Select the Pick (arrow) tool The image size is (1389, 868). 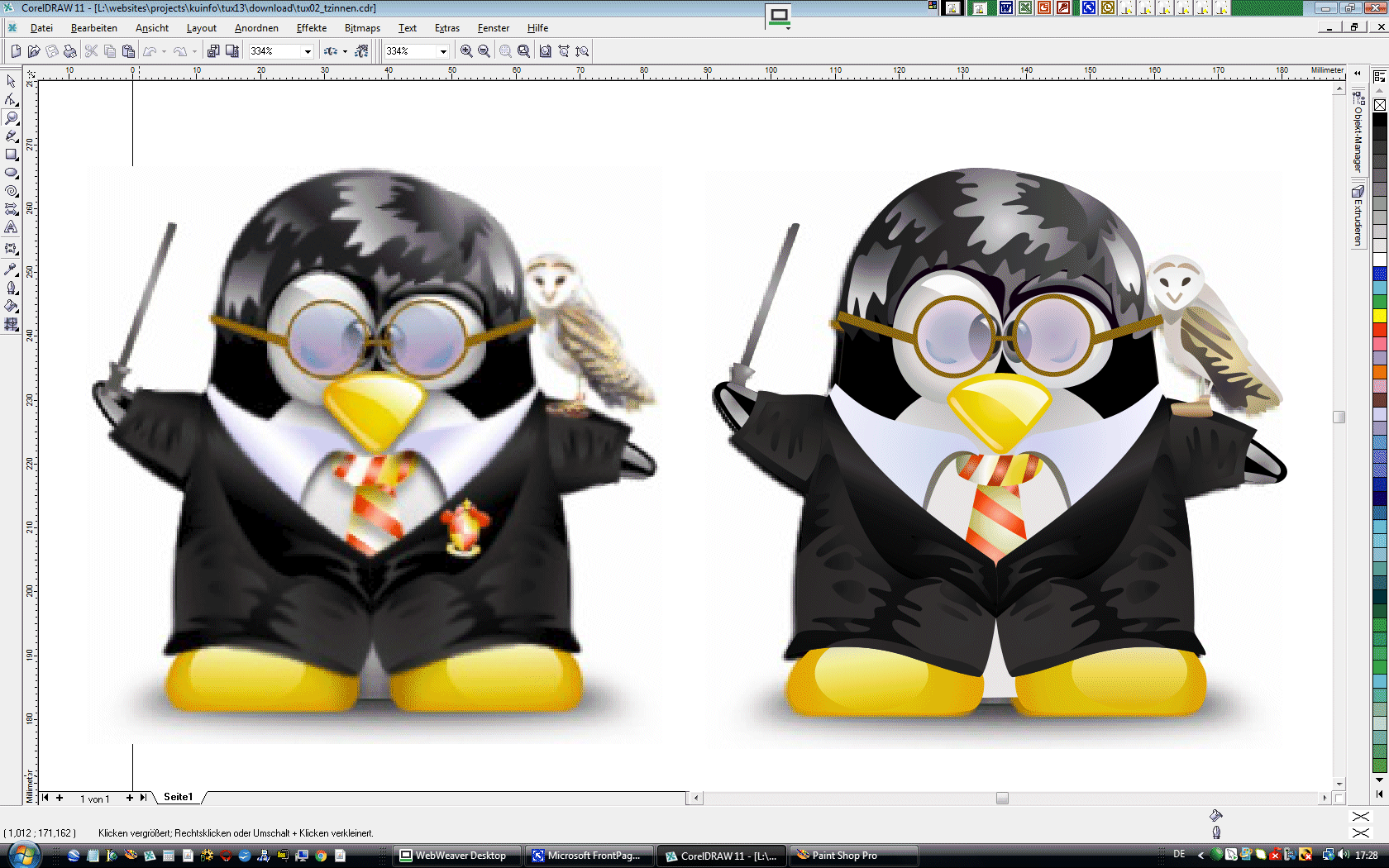(11, 81)
